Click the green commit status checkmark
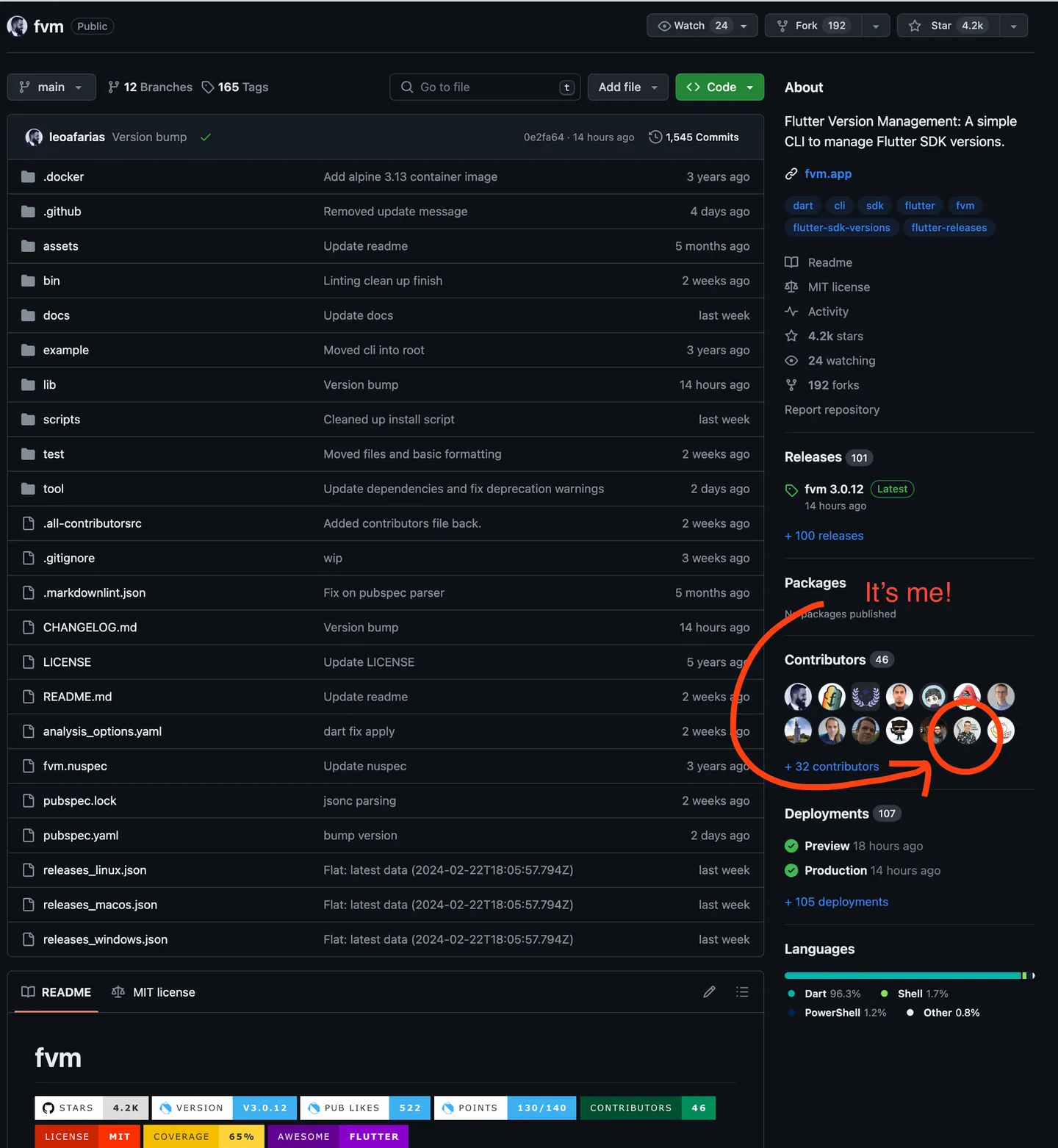Viewport: 1058px width, 1148px height. point(206,137)
